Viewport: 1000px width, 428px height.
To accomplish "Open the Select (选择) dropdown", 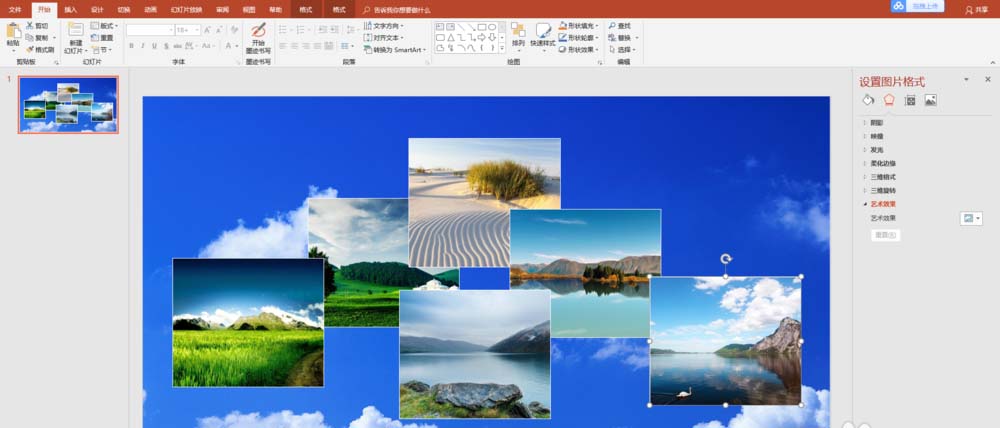I will [622, 50].
